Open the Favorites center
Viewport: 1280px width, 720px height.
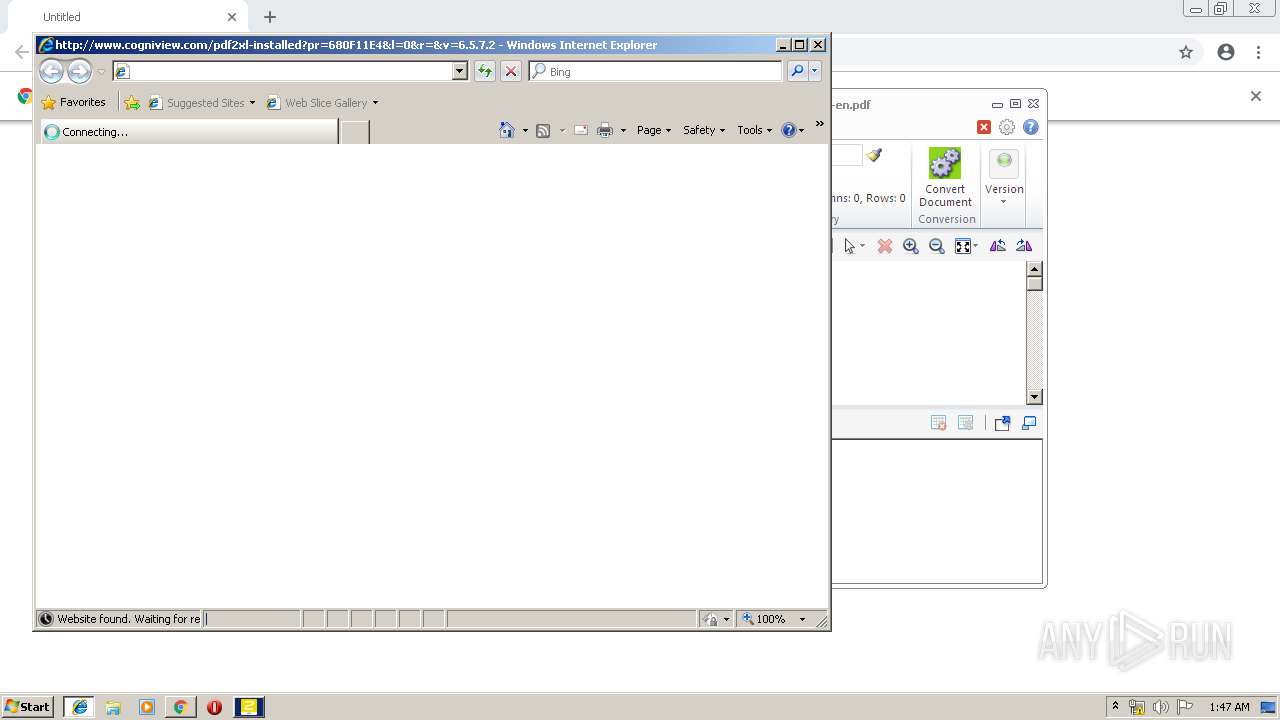pos(74,102)
